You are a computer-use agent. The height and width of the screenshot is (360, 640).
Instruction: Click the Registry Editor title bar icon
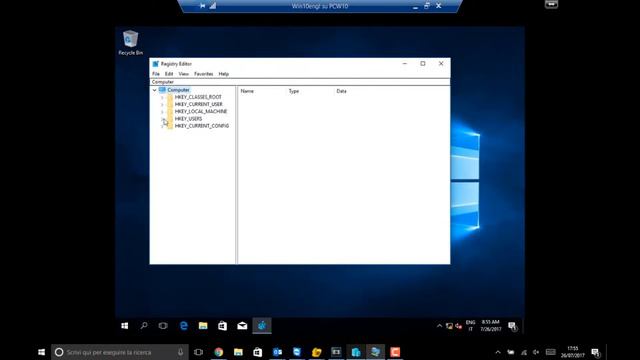tap(156, 64)
